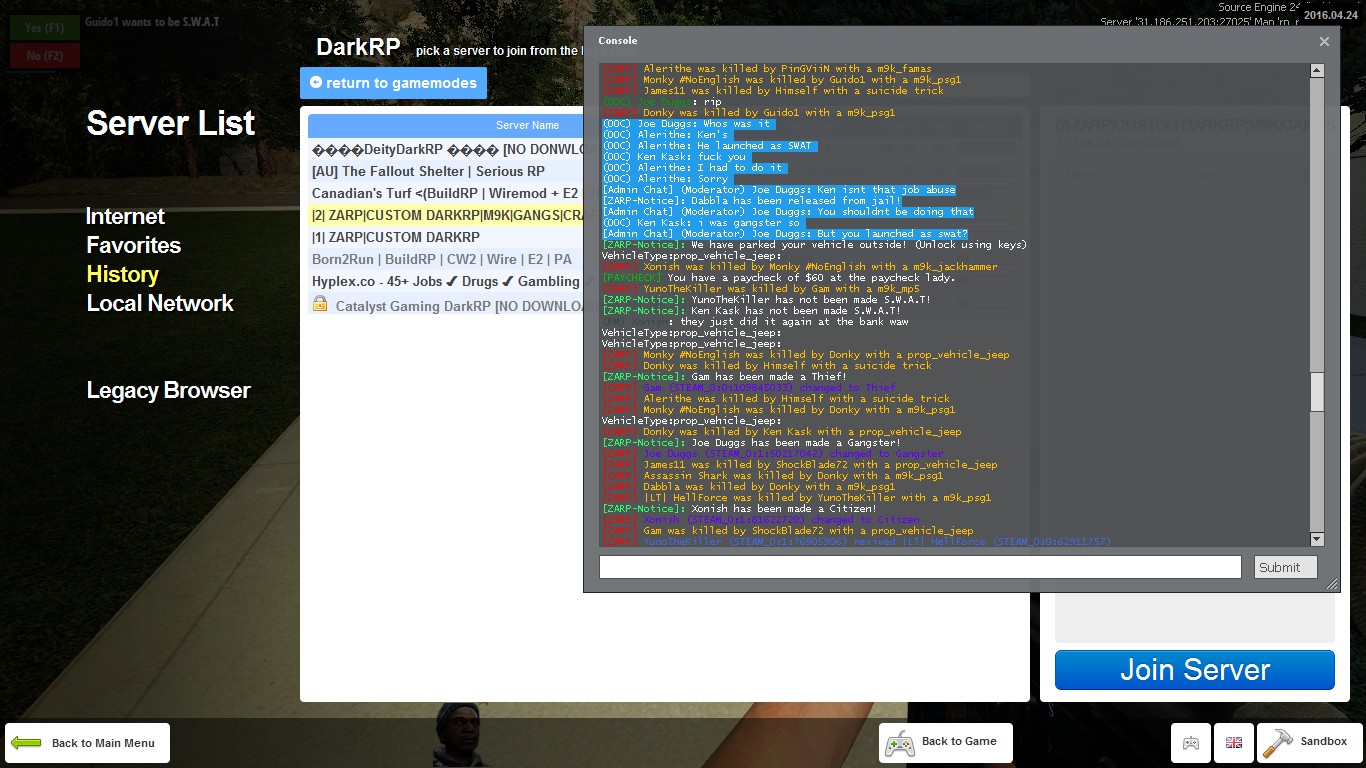1366x768 pixels.
Task: Open the Internet server category
Action: coord(125,216)
